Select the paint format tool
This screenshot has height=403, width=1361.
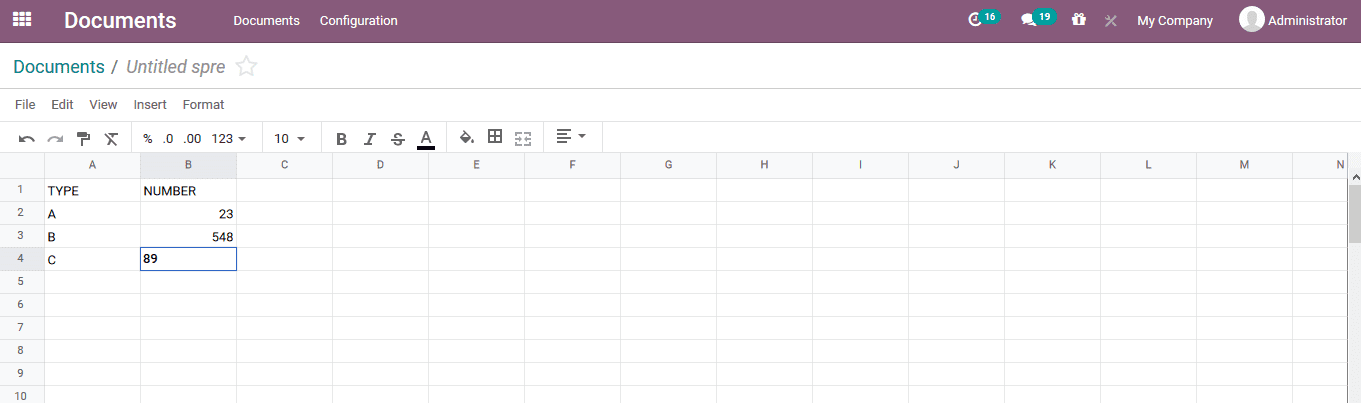pyautogui.click(x=84, y=139)
